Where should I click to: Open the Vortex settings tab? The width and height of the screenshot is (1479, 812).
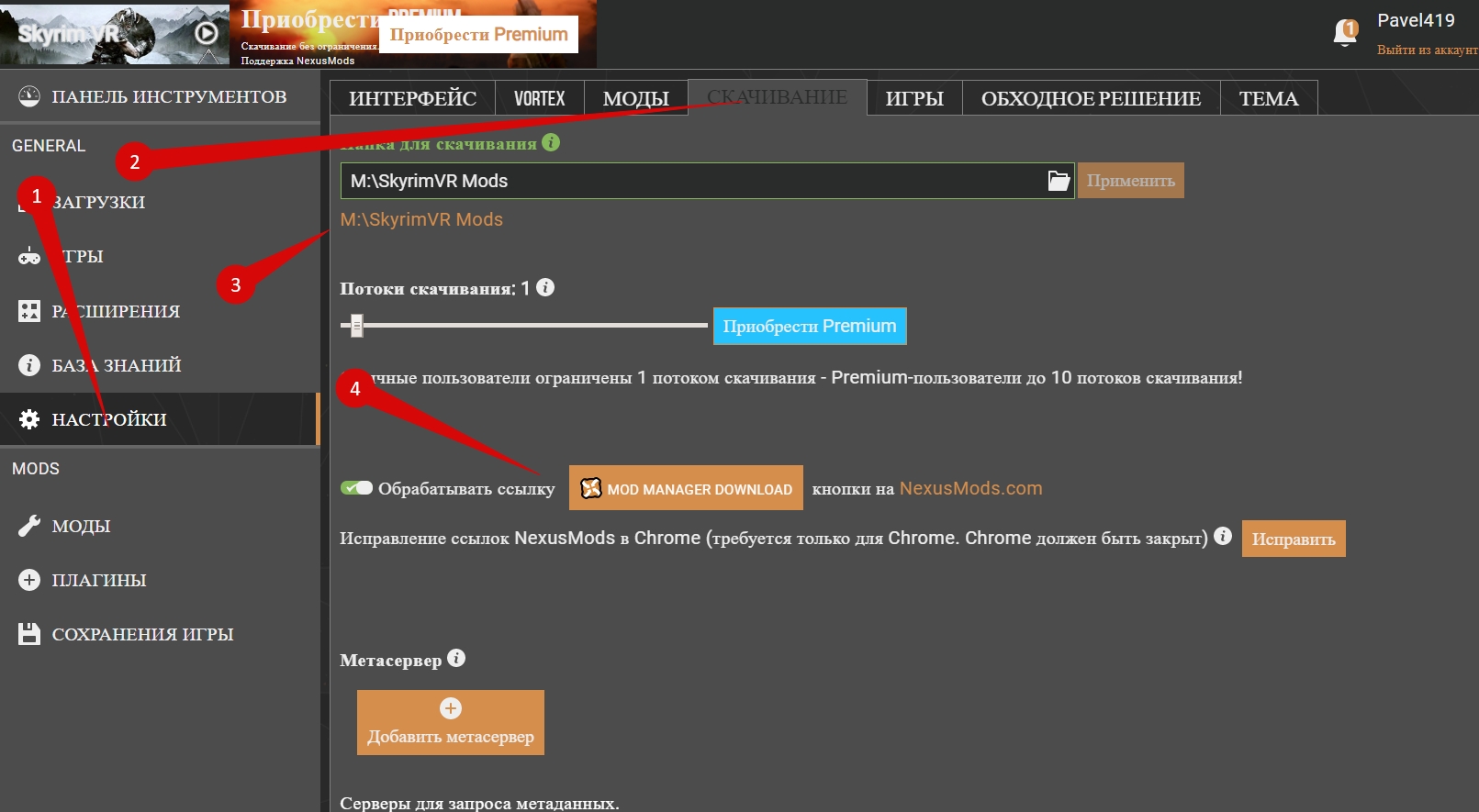coord(540,98)
